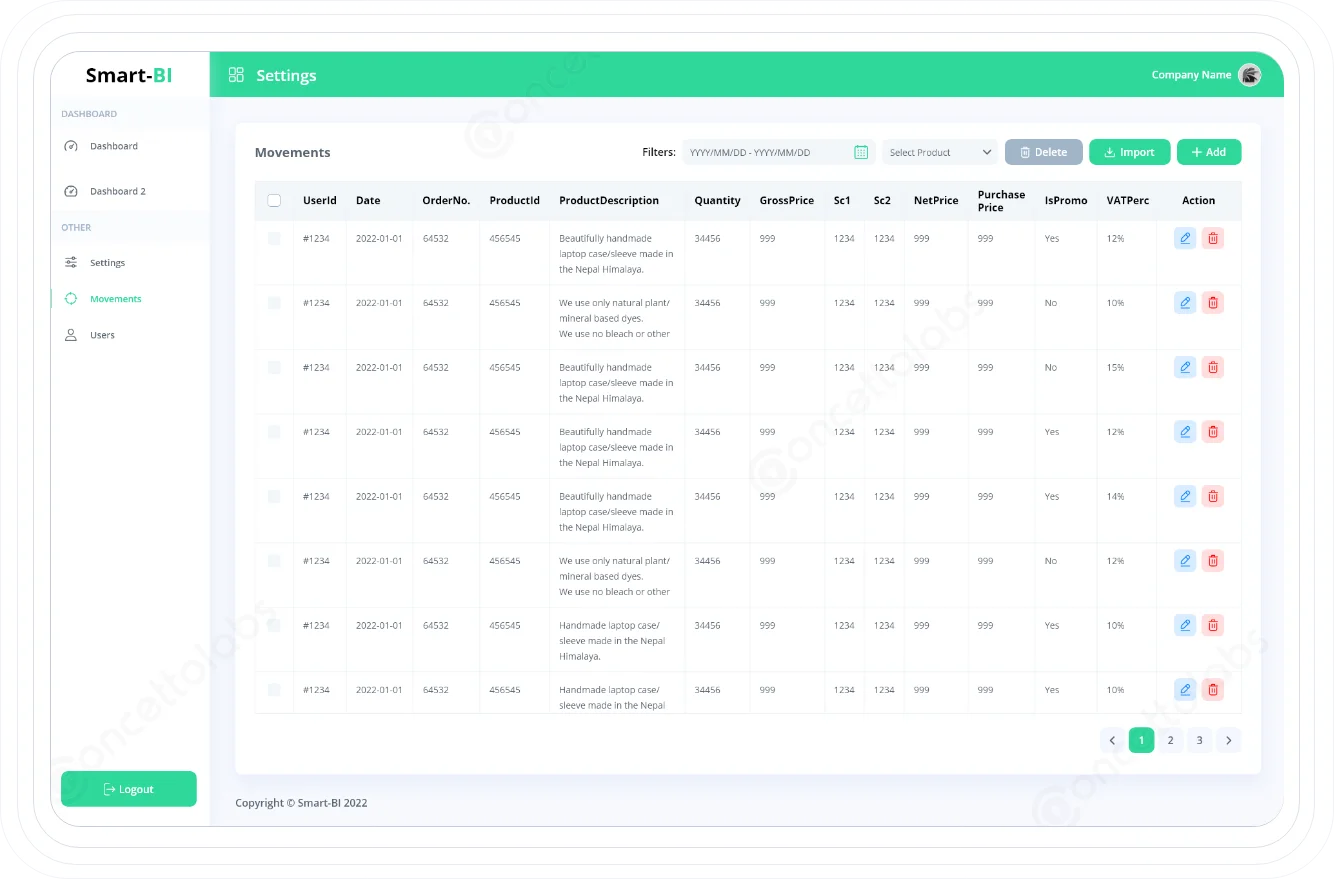Check the first row's checkbox

click(274, 238)
